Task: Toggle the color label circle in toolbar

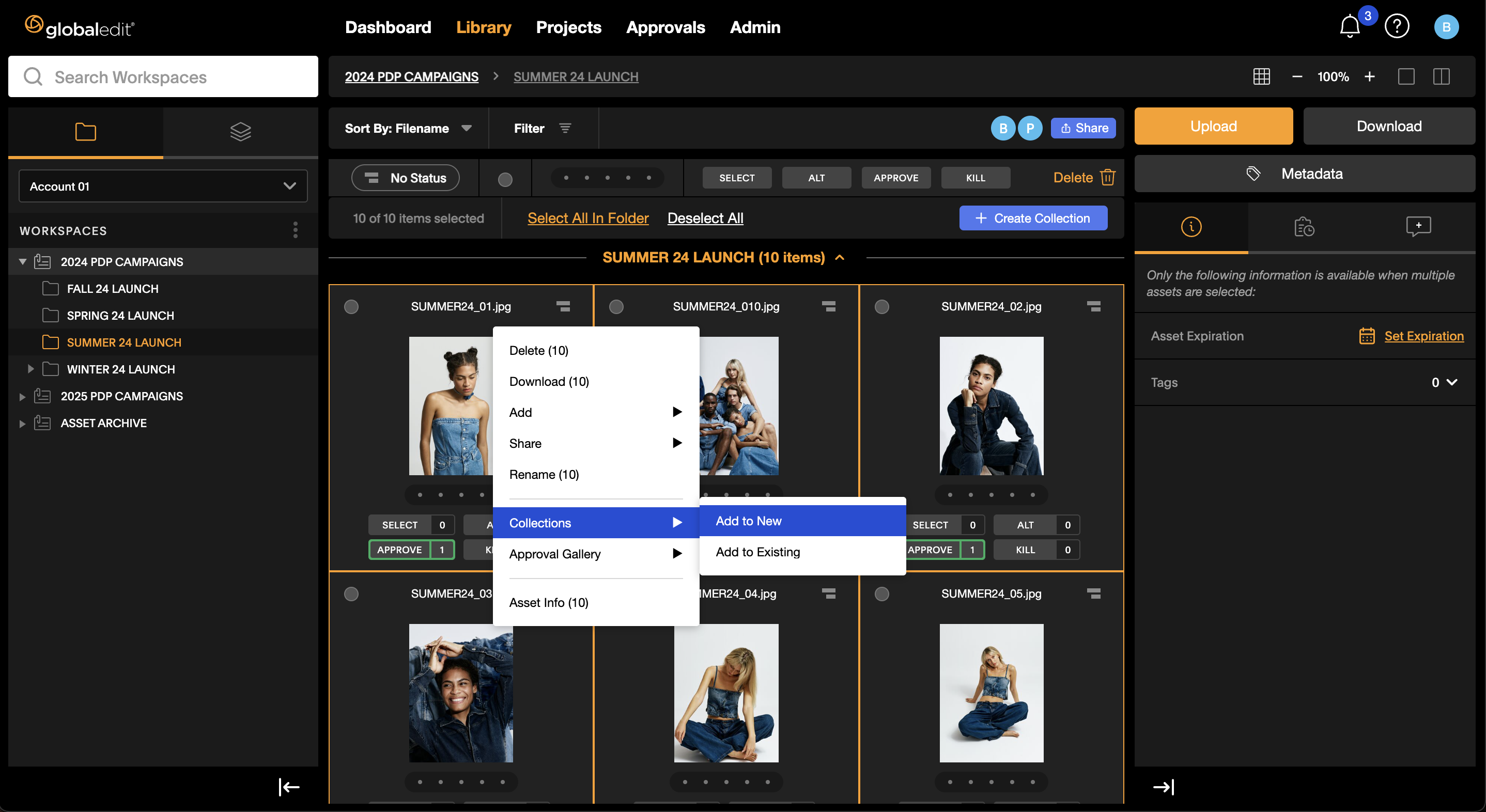Action: coord(505,179)
